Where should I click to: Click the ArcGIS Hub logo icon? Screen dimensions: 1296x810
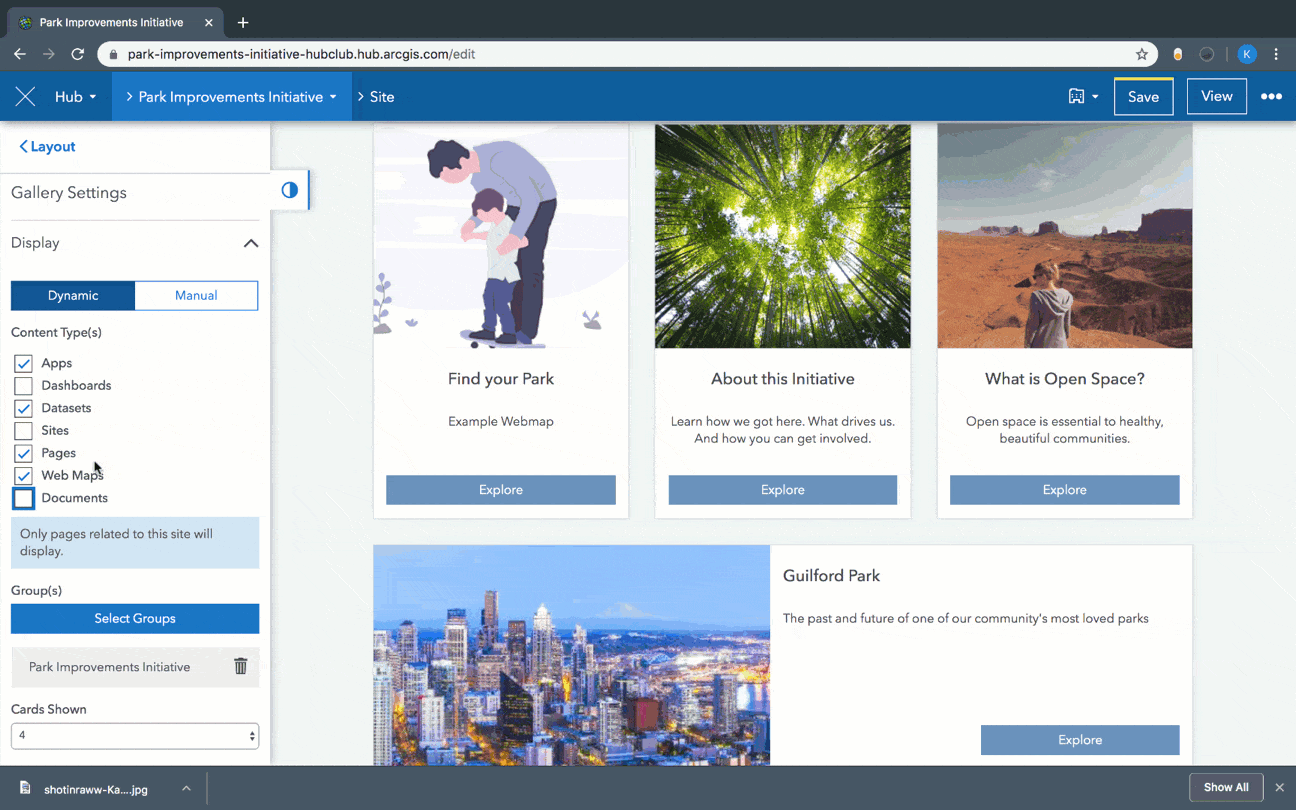(26, 97)
